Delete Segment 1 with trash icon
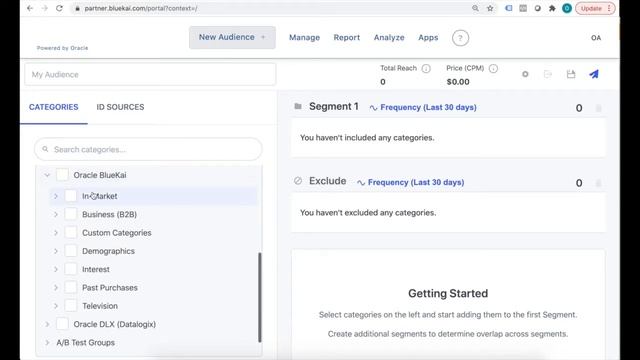The width and height of the screenshot is (640, 360). 598,108
